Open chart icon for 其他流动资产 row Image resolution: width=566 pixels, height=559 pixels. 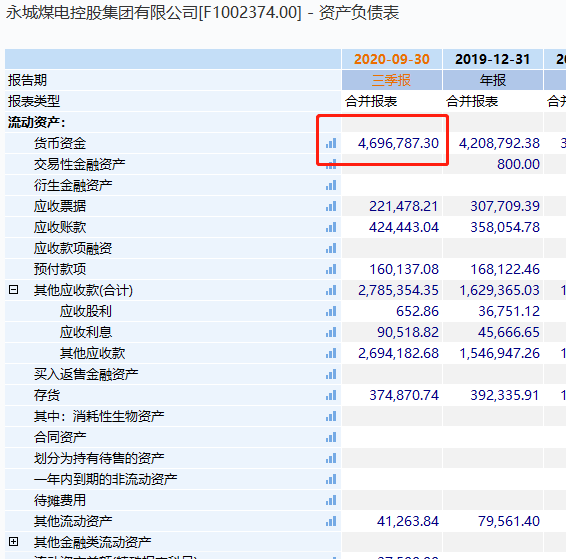point(331,521)
